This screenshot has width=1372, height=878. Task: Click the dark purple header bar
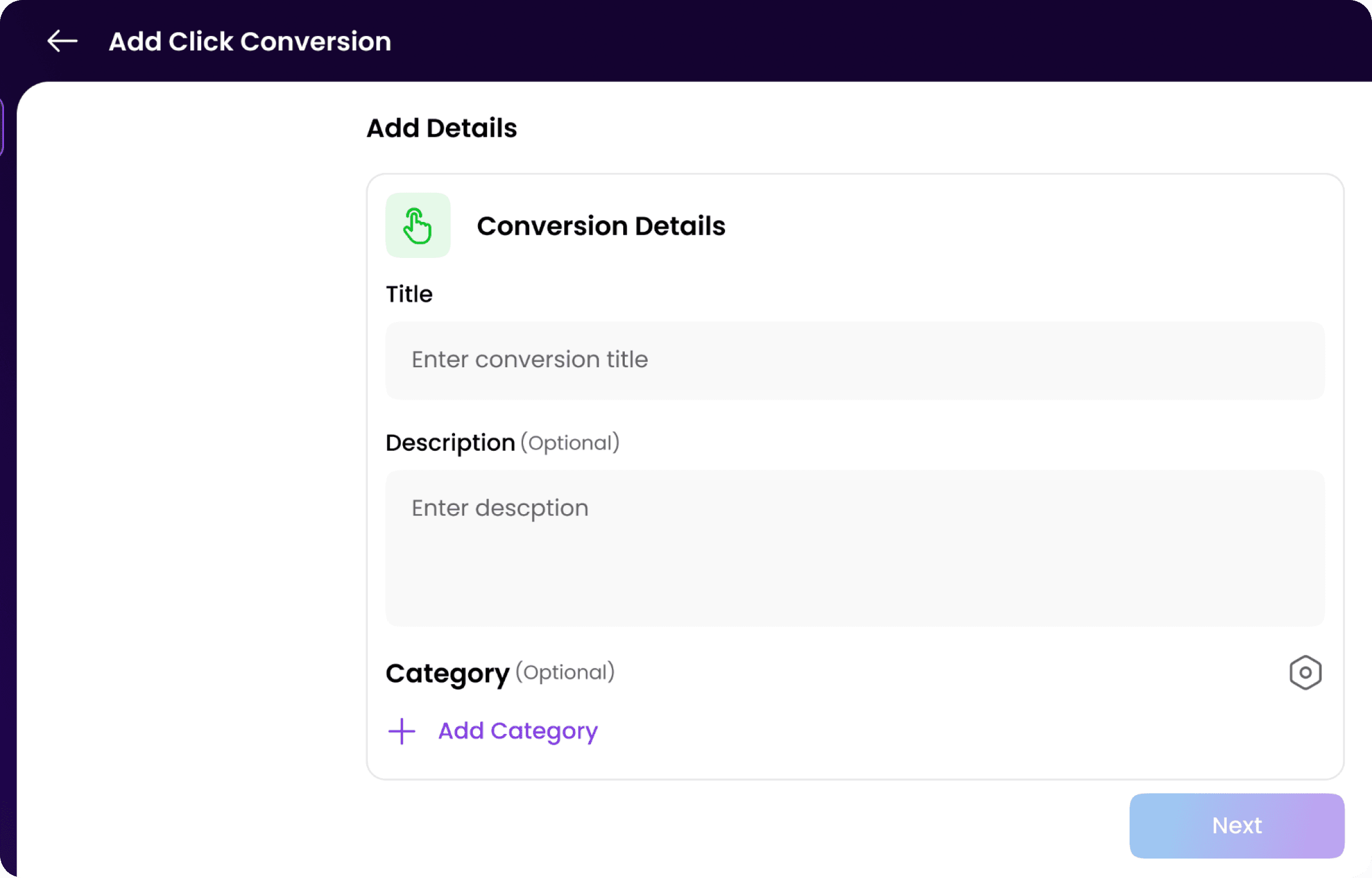click(x=857, y=40)
